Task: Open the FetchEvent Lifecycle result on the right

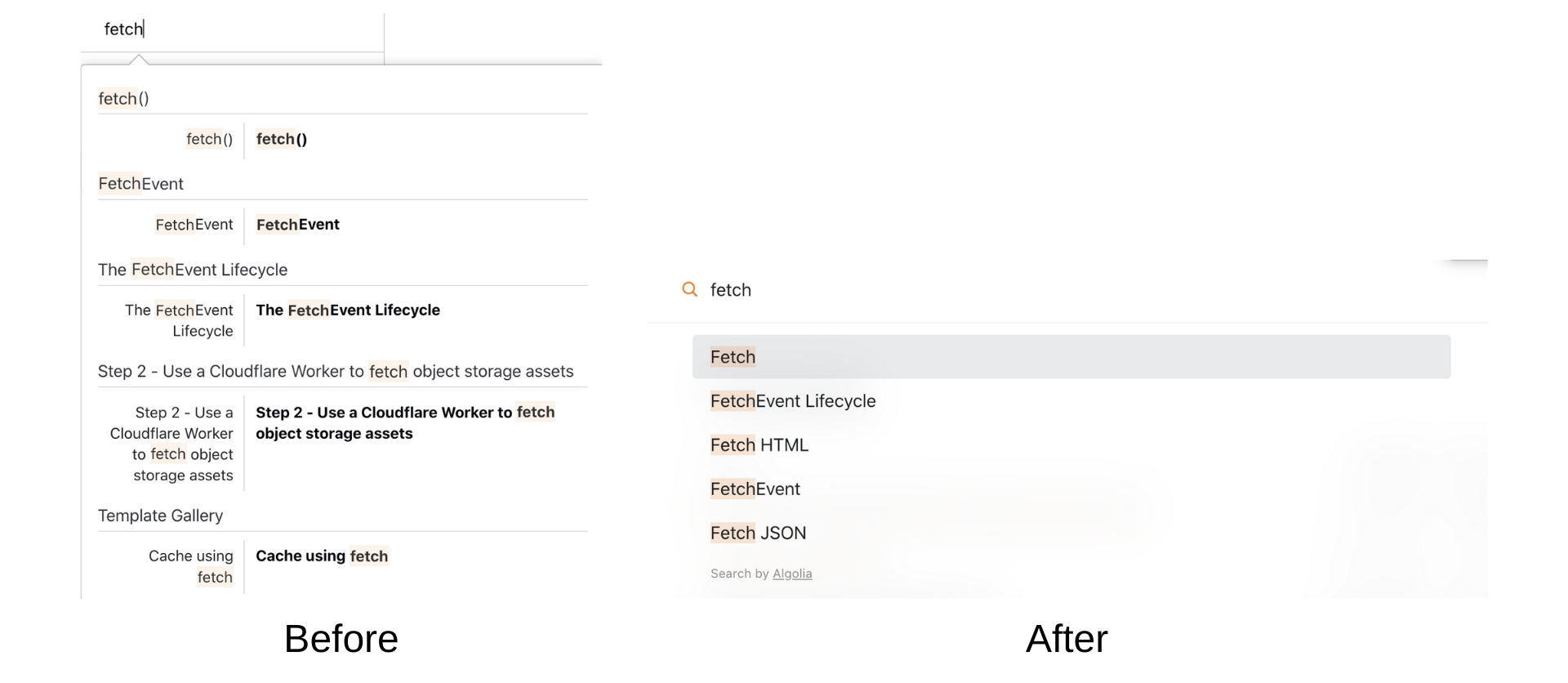Action: point(793,401)
